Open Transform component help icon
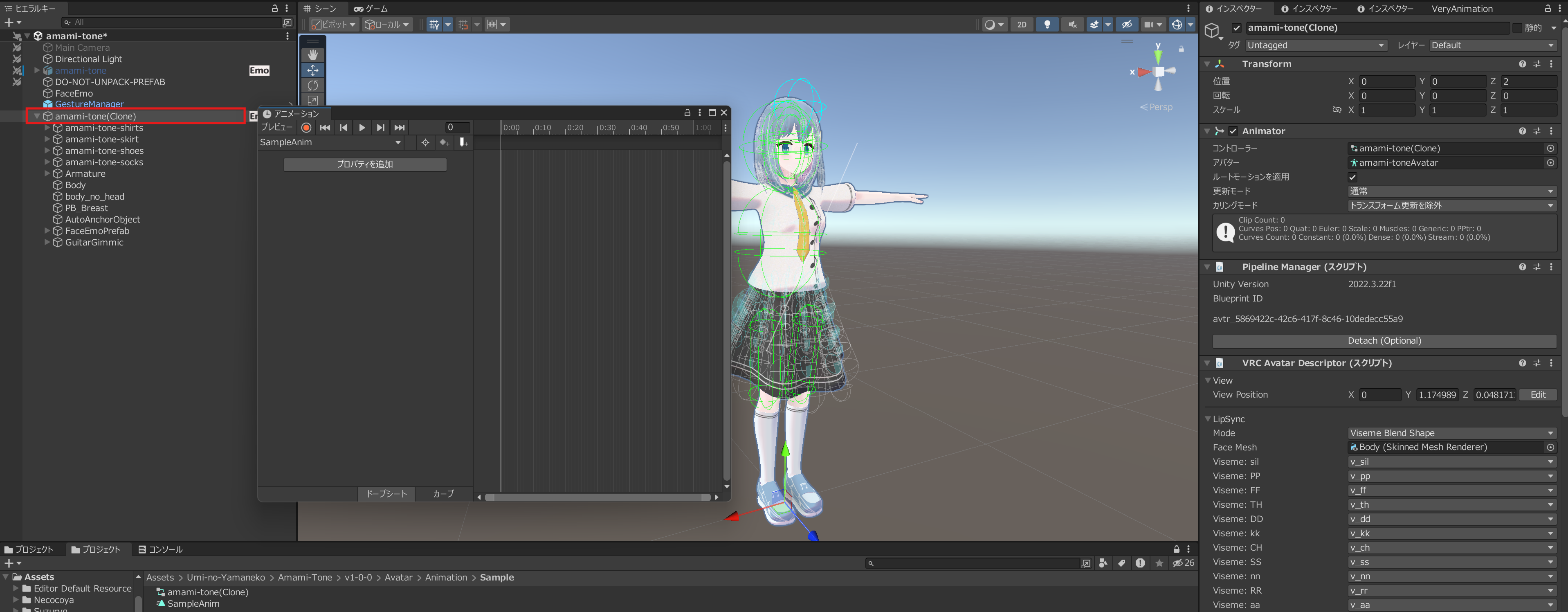This screenshot has width=1568, height=612. [1522, 64]
